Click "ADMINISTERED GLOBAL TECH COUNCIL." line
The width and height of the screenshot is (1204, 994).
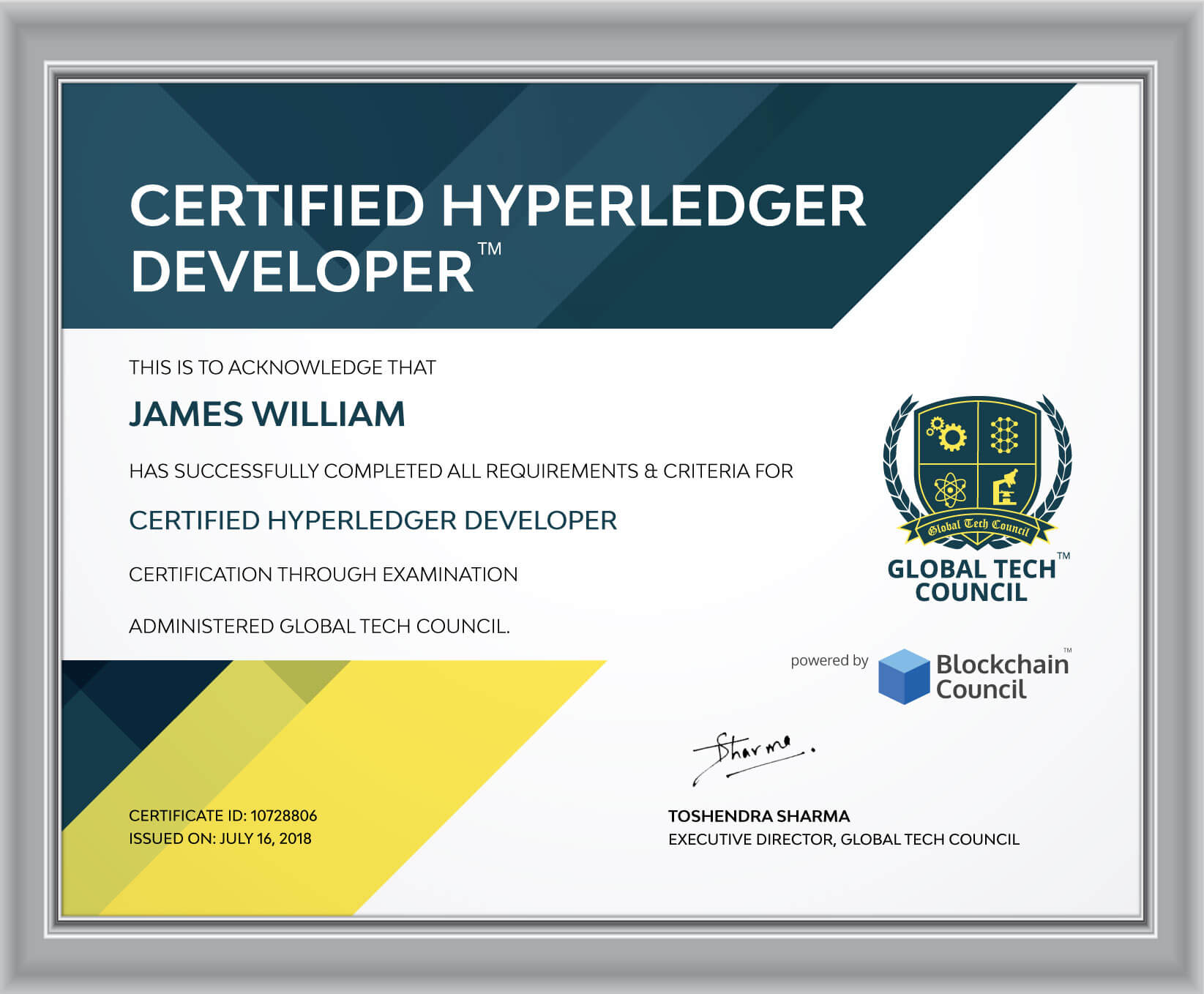(x=319, y=627)
